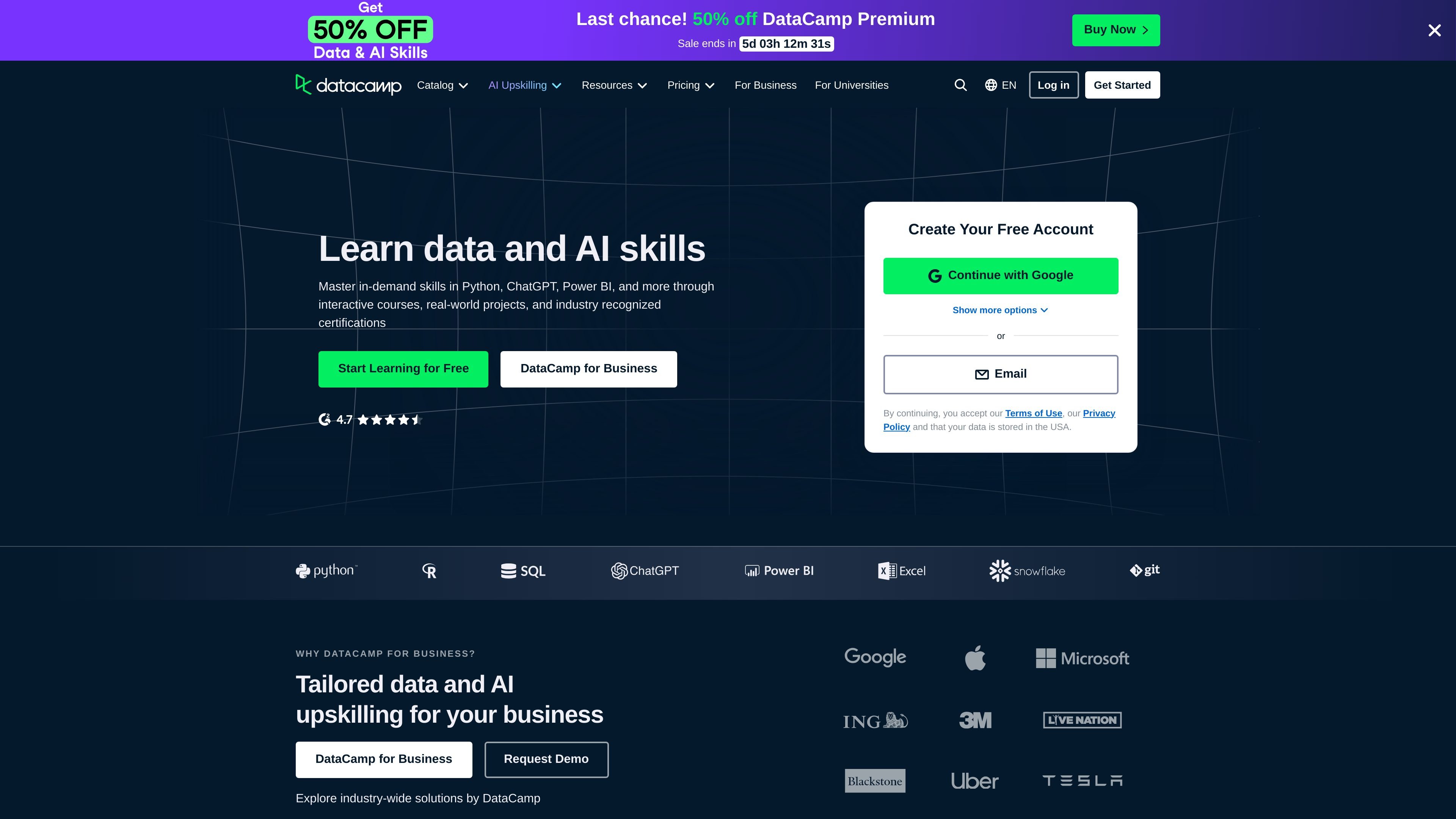1456x819 pixels.
Task: Click the DataCamp logo
Action: (x=348, y=85)
